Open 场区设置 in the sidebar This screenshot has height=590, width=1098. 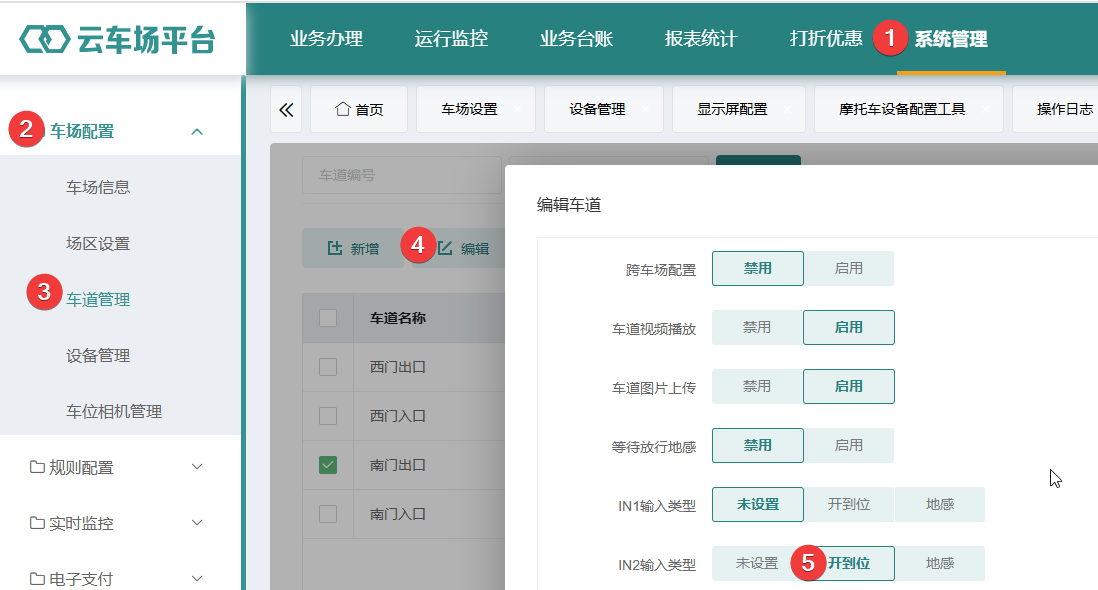tap(98, 244)
